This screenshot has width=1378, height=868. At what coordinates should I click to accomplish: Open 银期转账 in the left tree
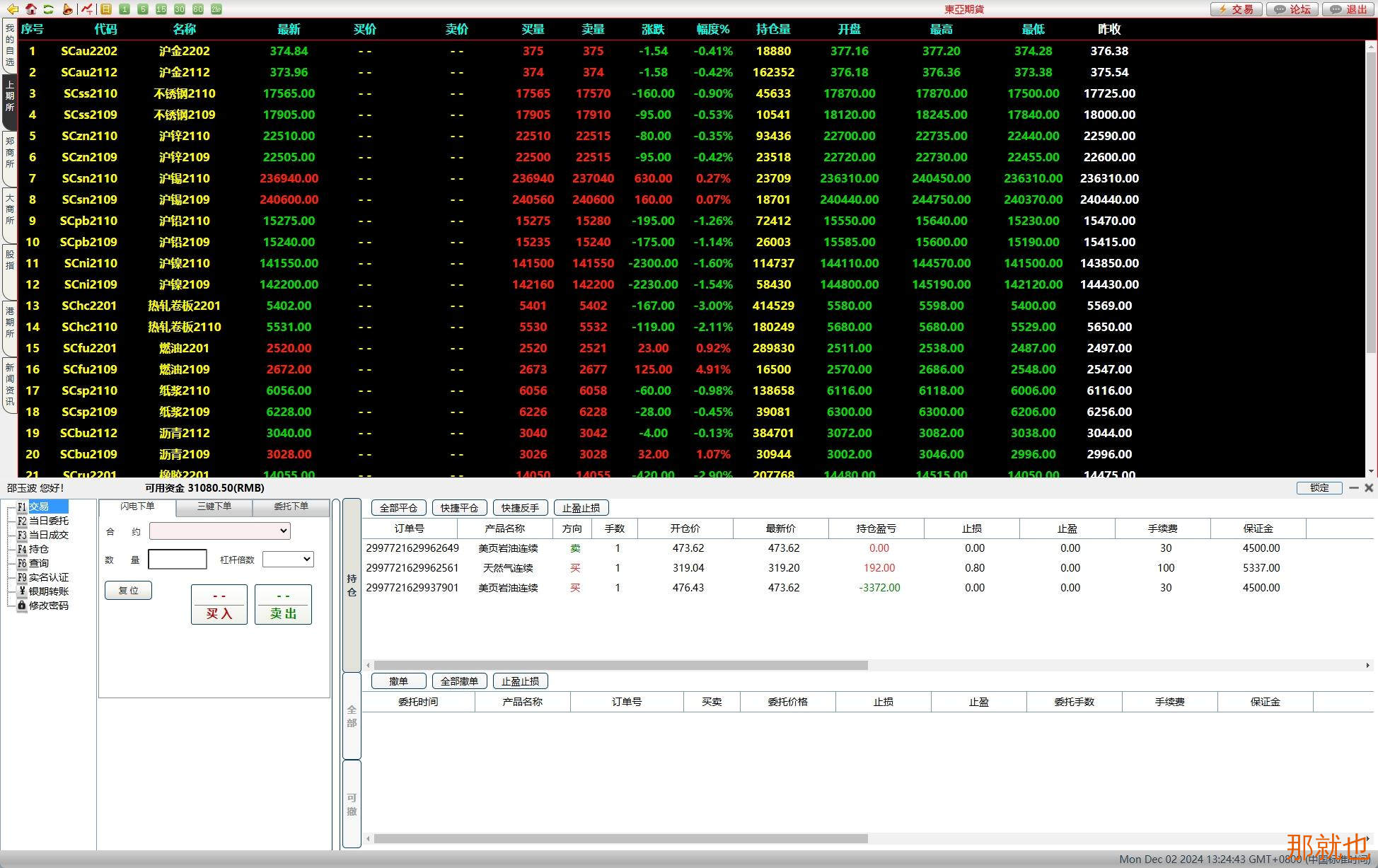[x=48, y=591]
